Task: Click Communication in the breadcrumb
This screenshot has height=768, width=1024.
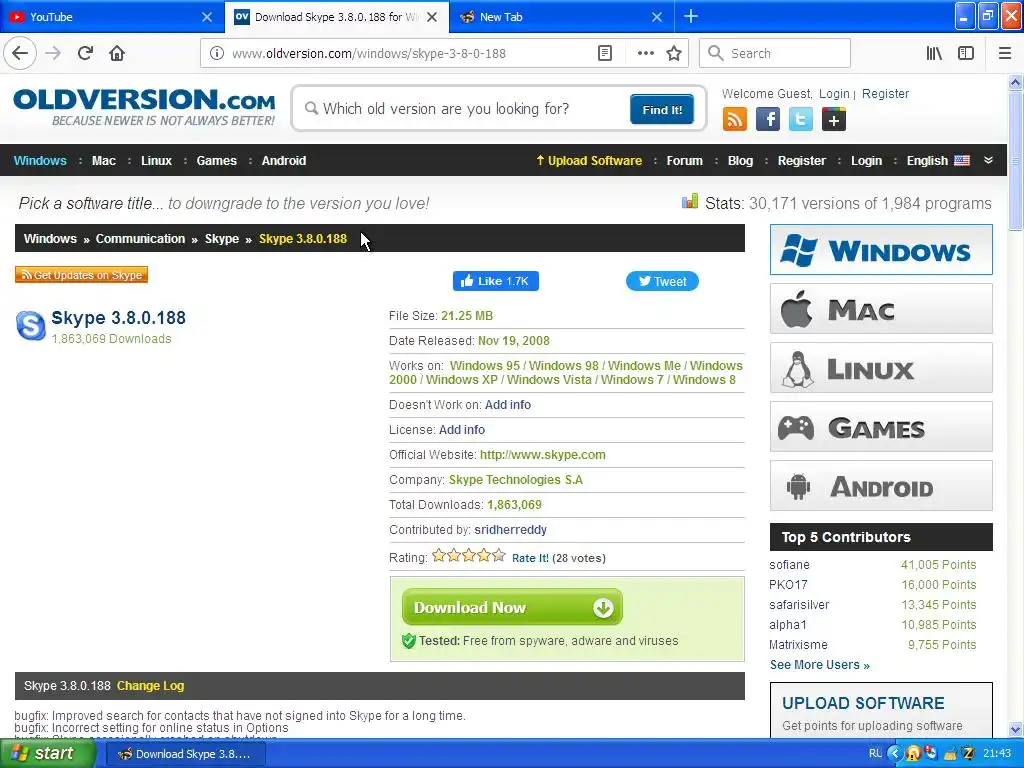Action: point(140,238)
